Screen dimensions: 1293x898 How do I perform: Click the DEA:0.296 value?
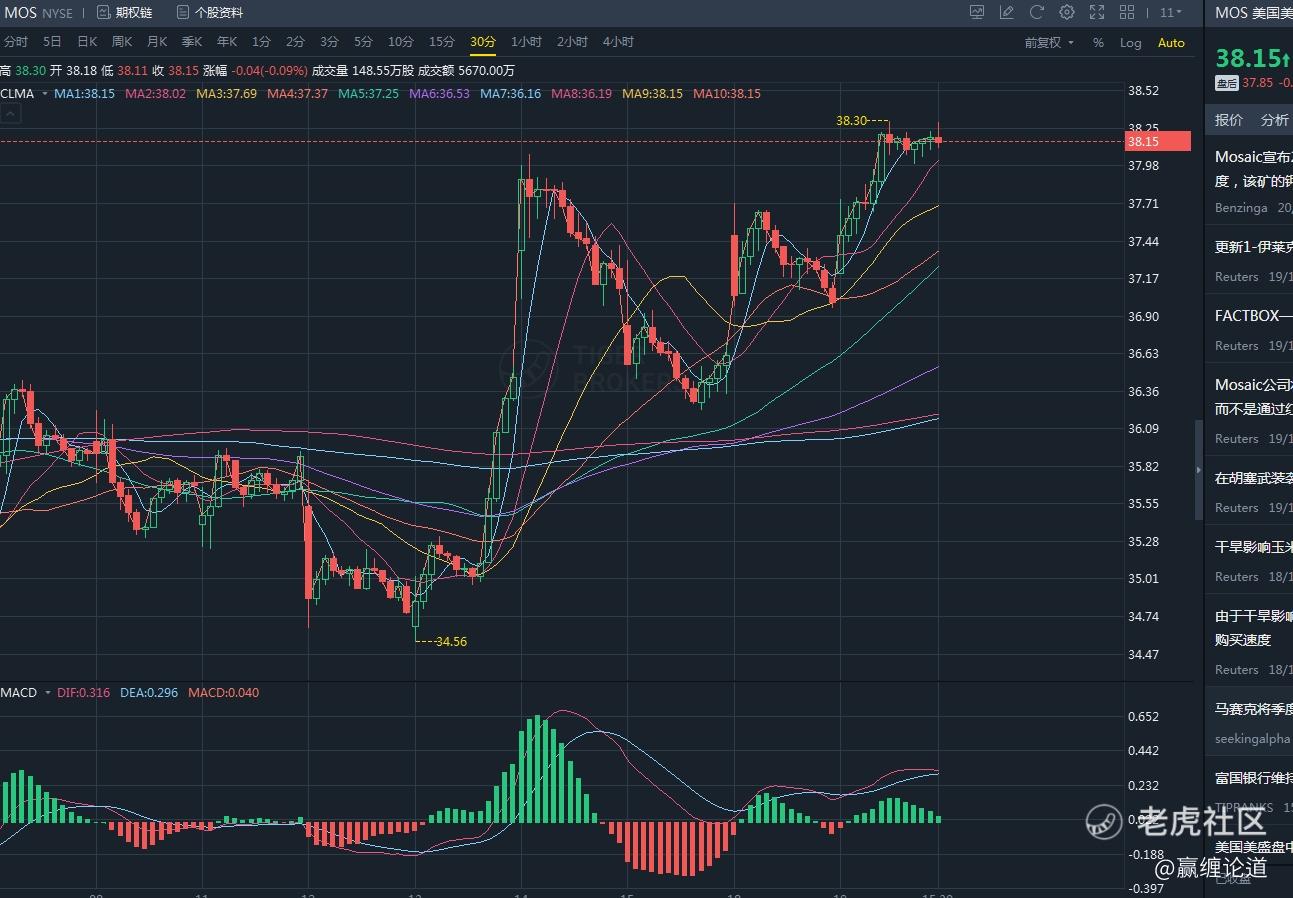pos(149,692)
